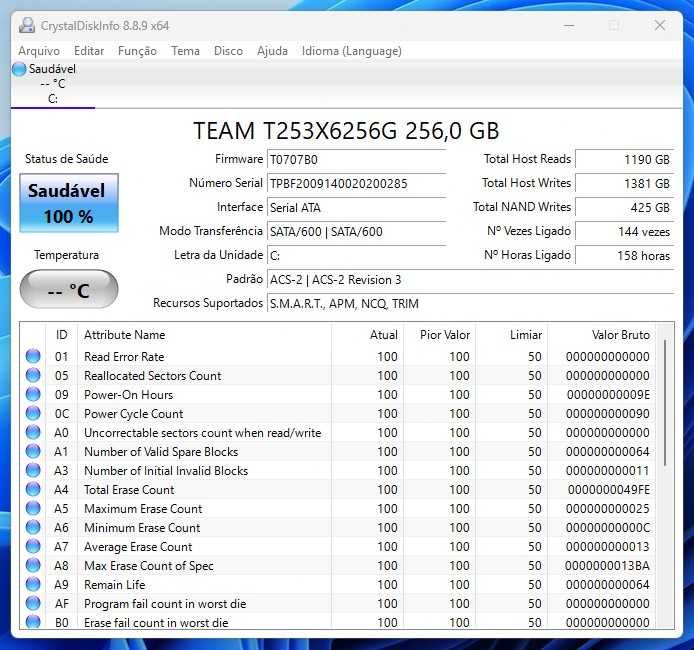
Task: Click the Firmware field T0707B0
Action: pyautogui.click(x=356, y=160)
